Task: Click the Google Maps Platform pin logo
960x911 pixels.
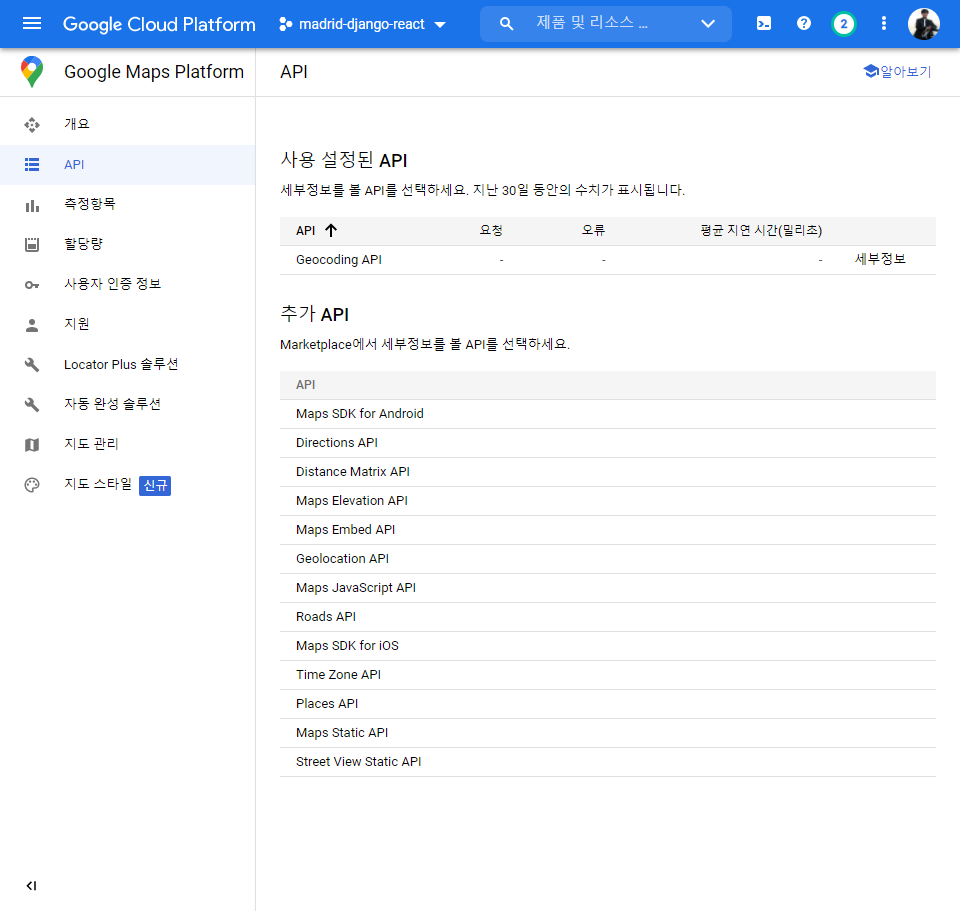Action: coord(32,72)
